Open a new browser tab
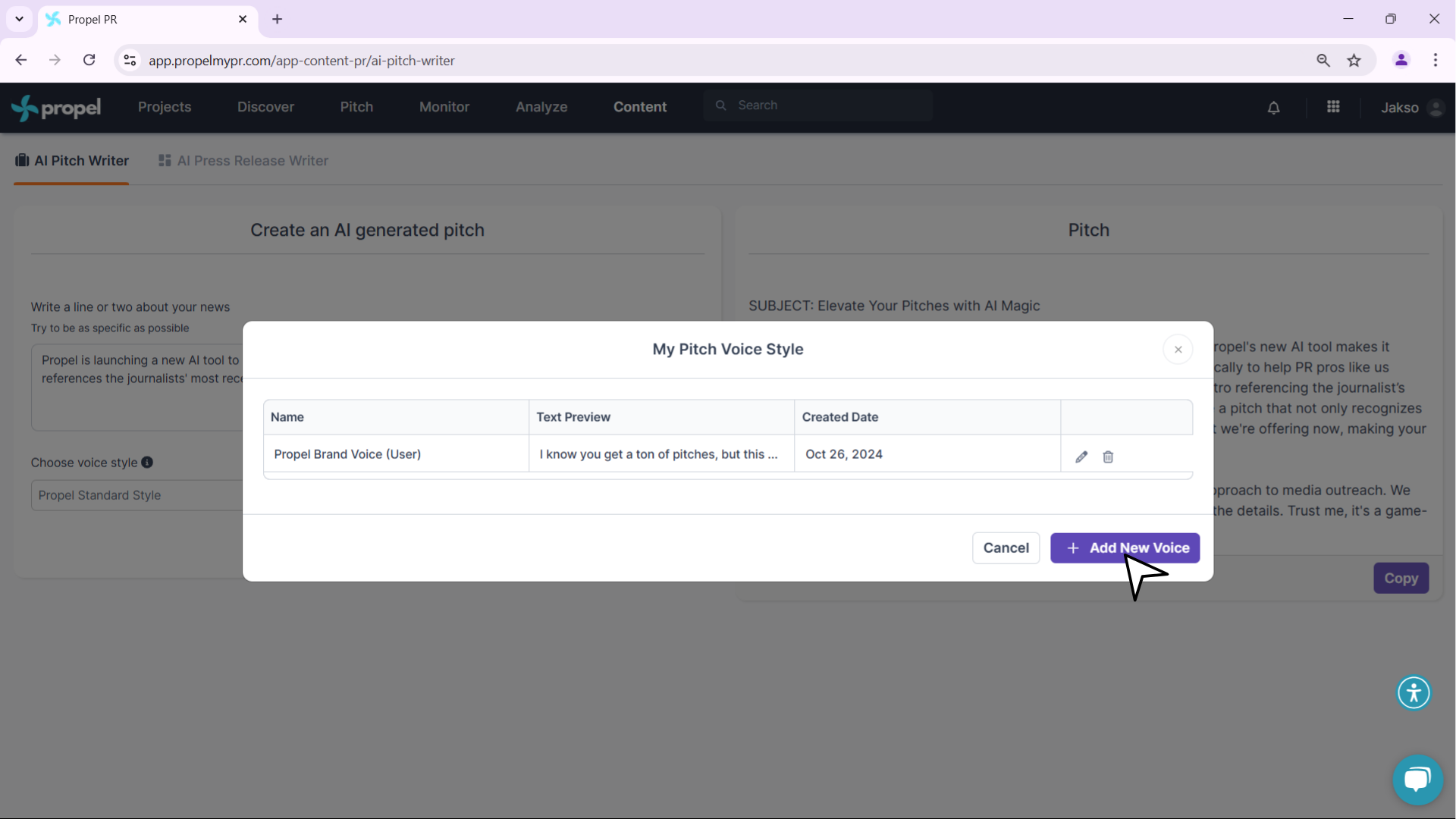This screenshot has width=1456, height=819. 278,19
